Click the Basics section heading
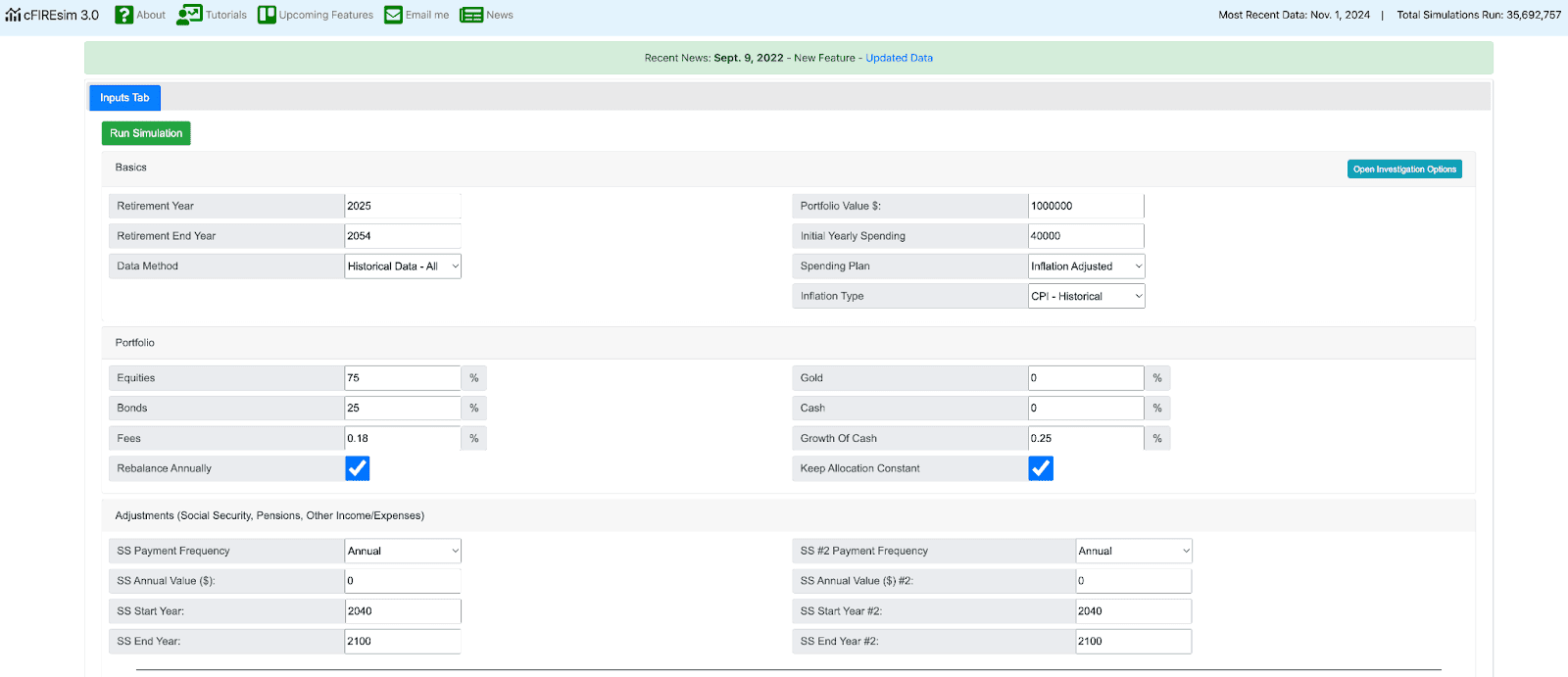The width and height of the screenshot is (1568, 677). [130, 168]
